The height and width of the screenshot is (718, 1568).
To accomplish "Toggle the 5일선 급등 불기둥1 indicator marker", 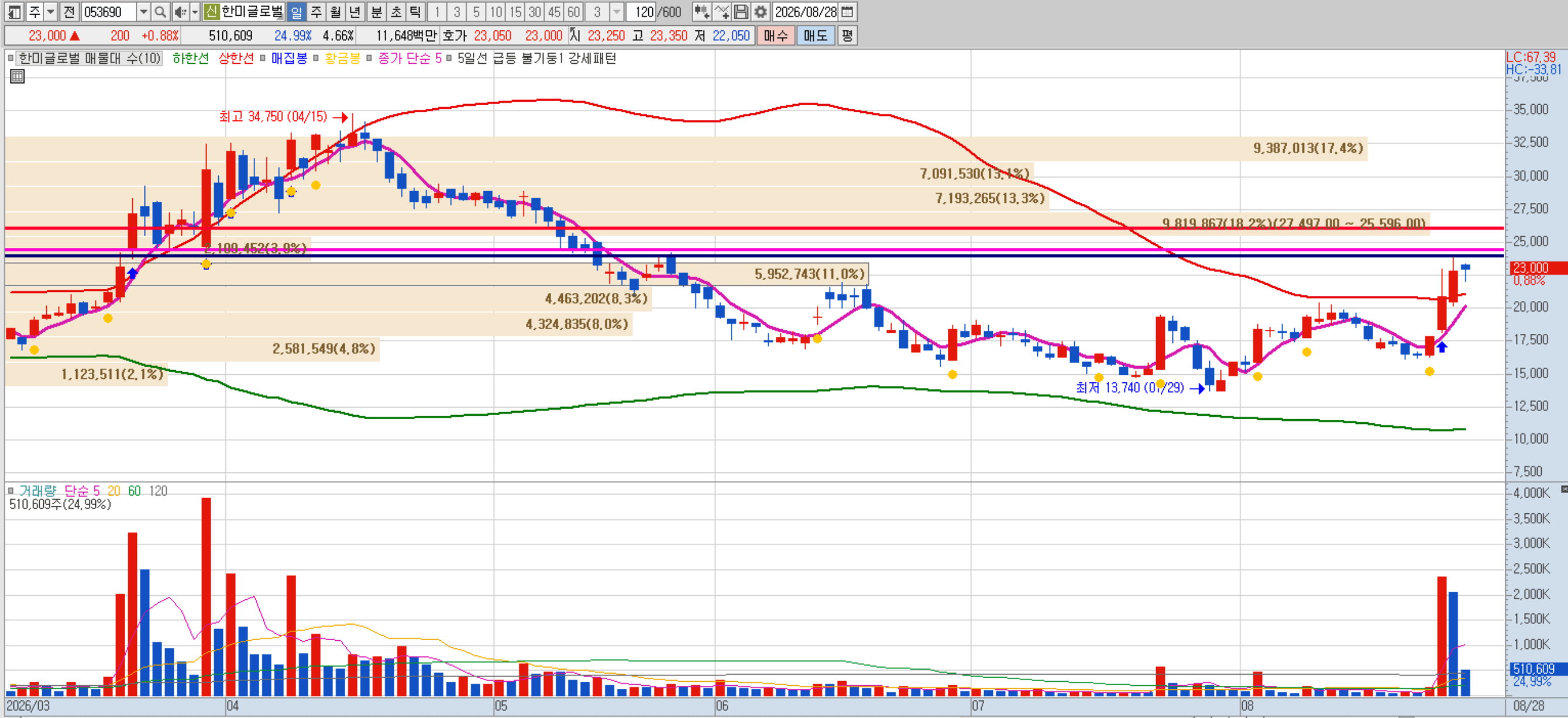I will [x=449, y=58].
